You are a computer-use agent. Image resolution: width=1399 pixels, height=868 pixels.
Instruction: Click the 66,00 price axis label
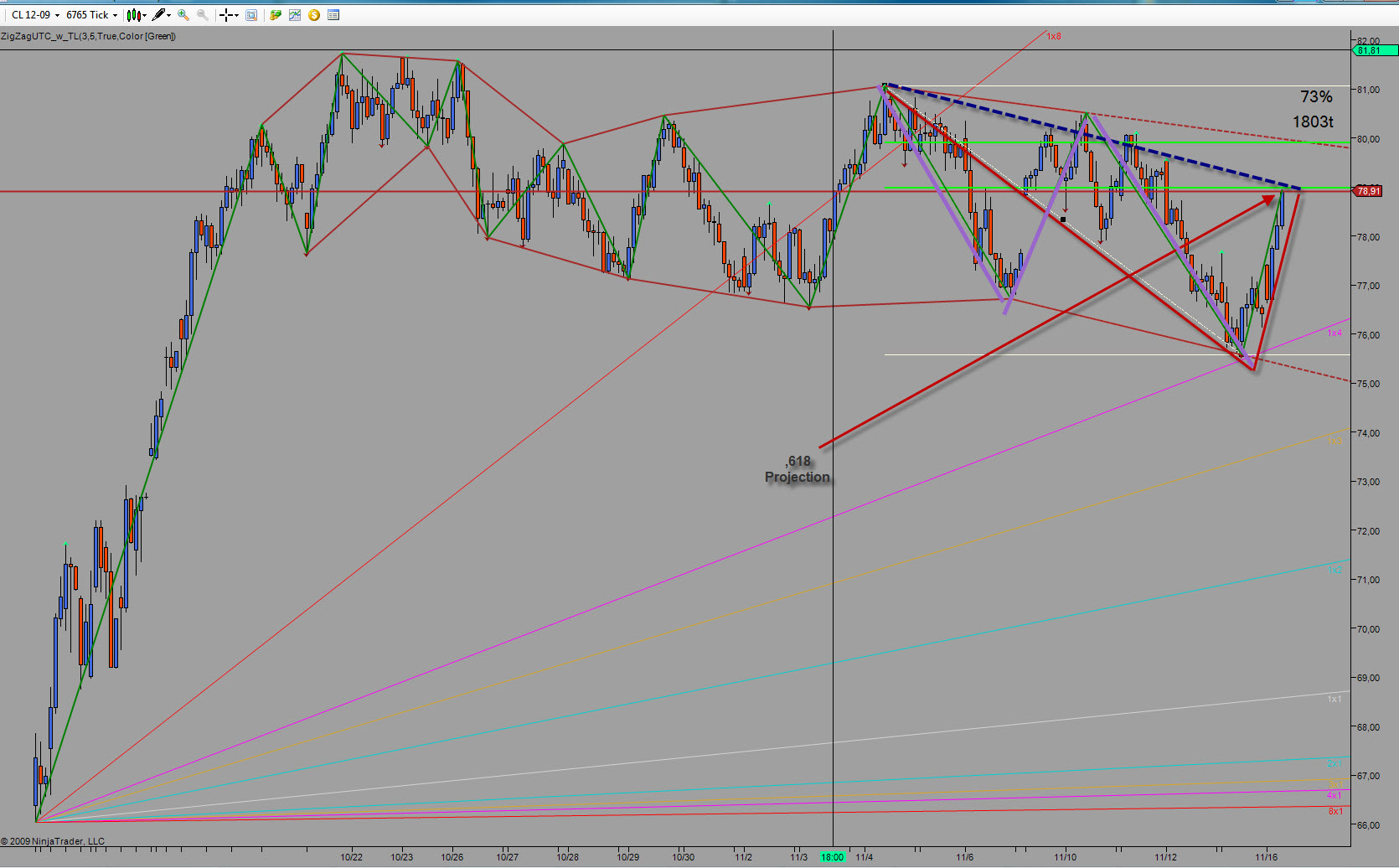point(1368,825)
